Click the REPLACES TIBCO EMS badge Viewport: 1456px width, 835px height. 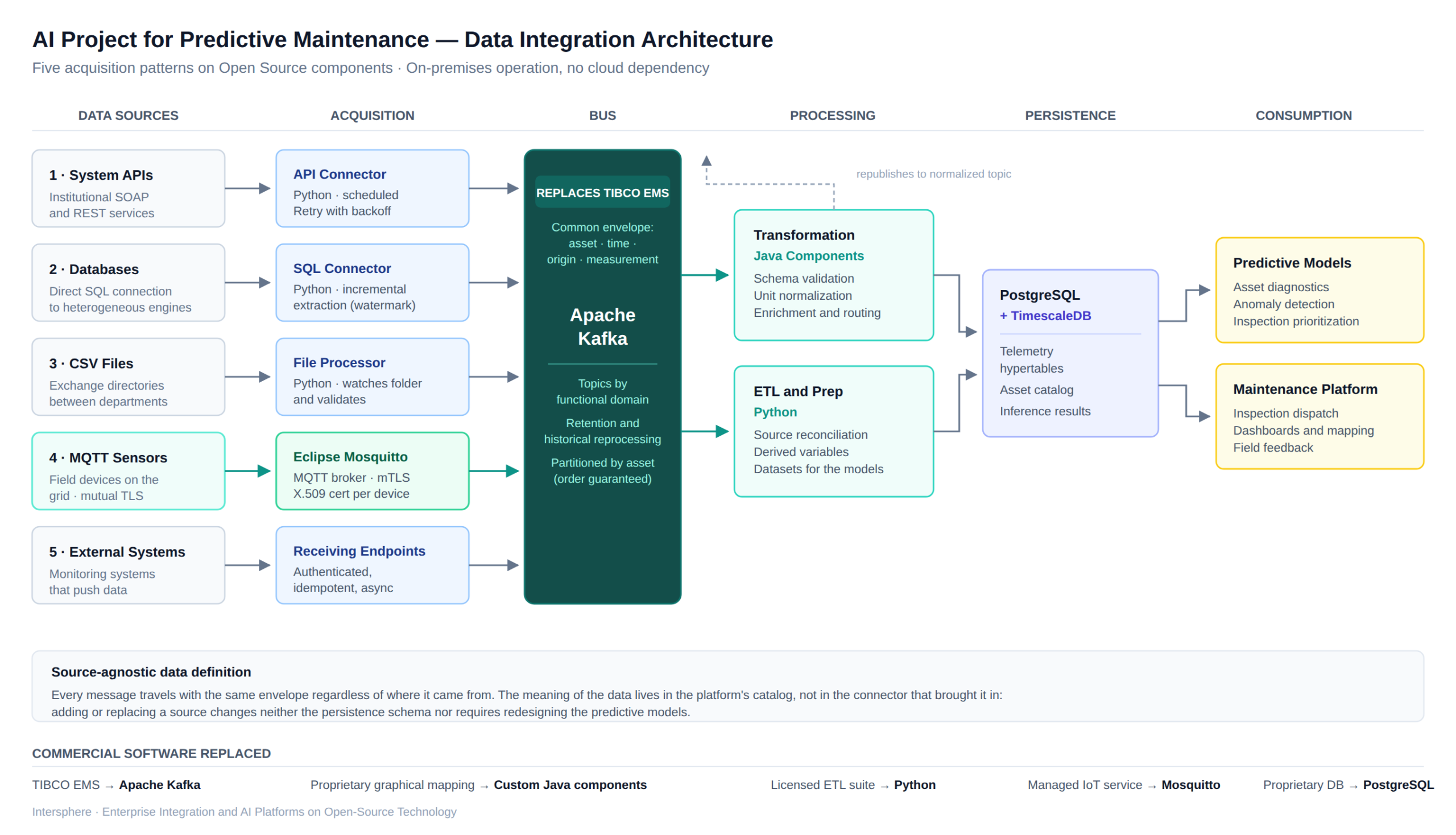point(603,193)
